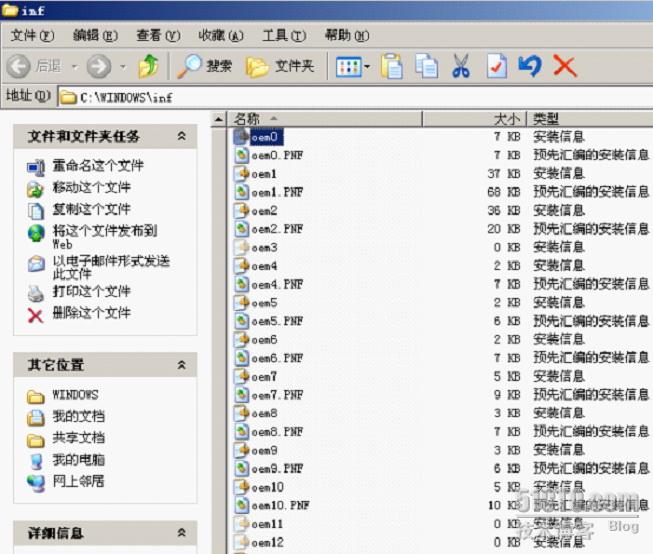Collapse the 文件和文件夹任务 panel
The height and width of the screenshot is (554, 653).
tap(182, 136)
